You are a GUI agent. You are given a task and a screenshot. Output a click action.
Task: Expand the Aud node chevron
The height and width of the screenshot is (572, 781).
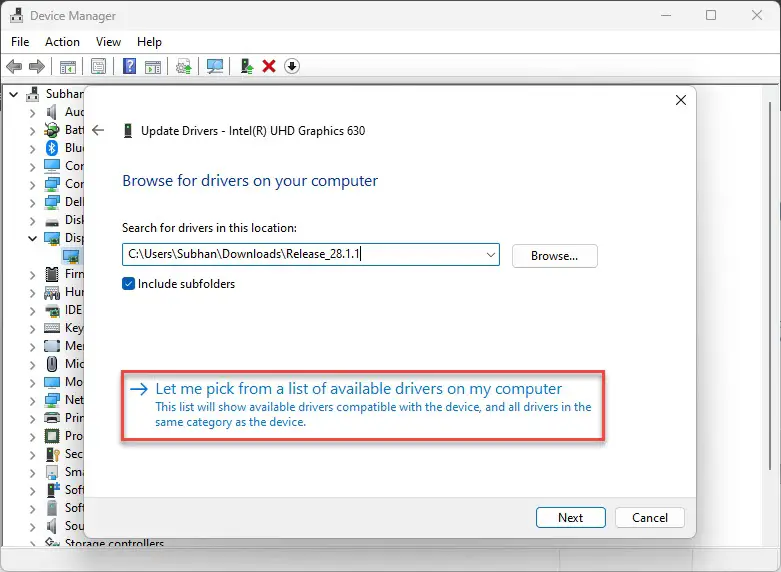point(32,113)
